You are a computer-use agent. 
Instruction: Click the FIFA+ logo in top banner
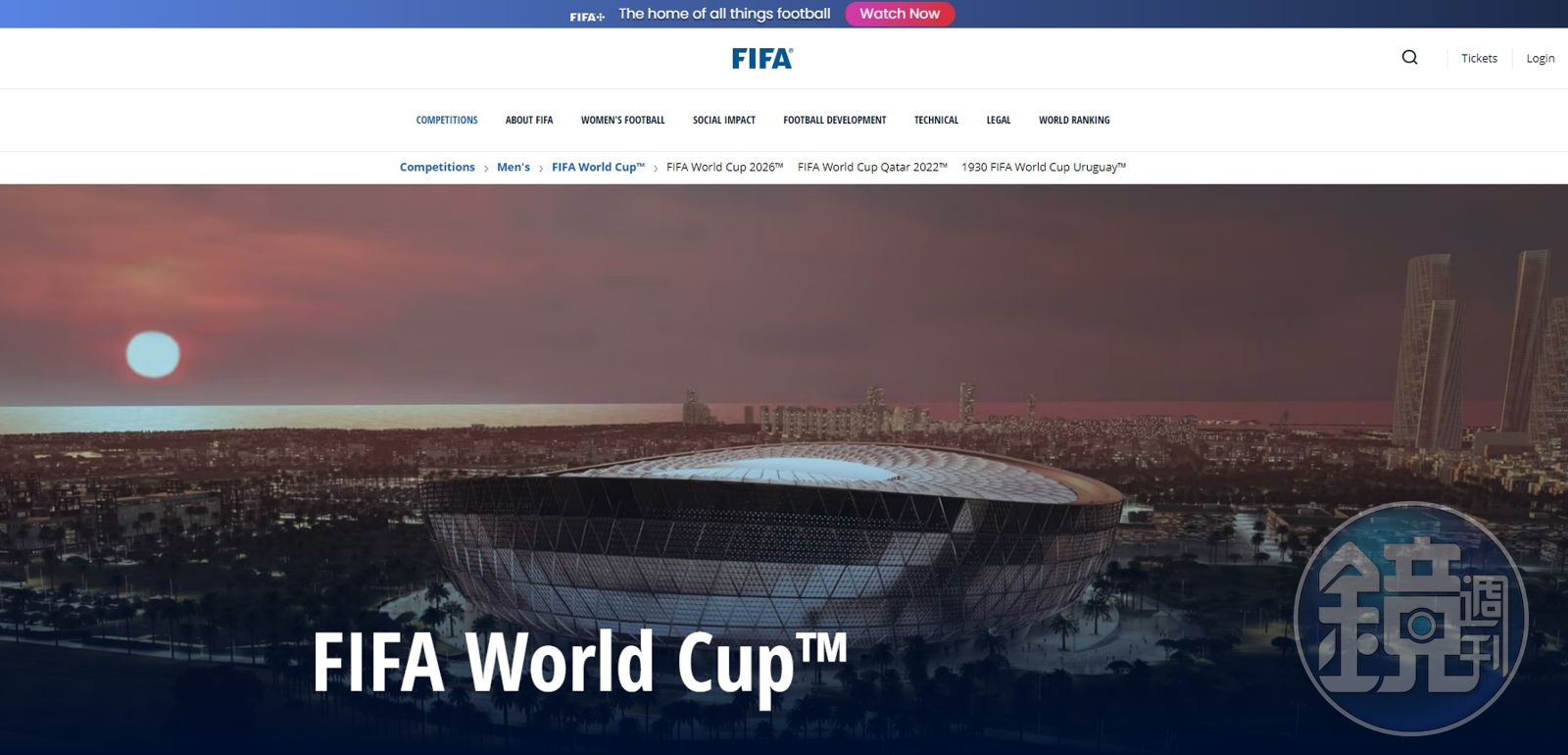587,16
